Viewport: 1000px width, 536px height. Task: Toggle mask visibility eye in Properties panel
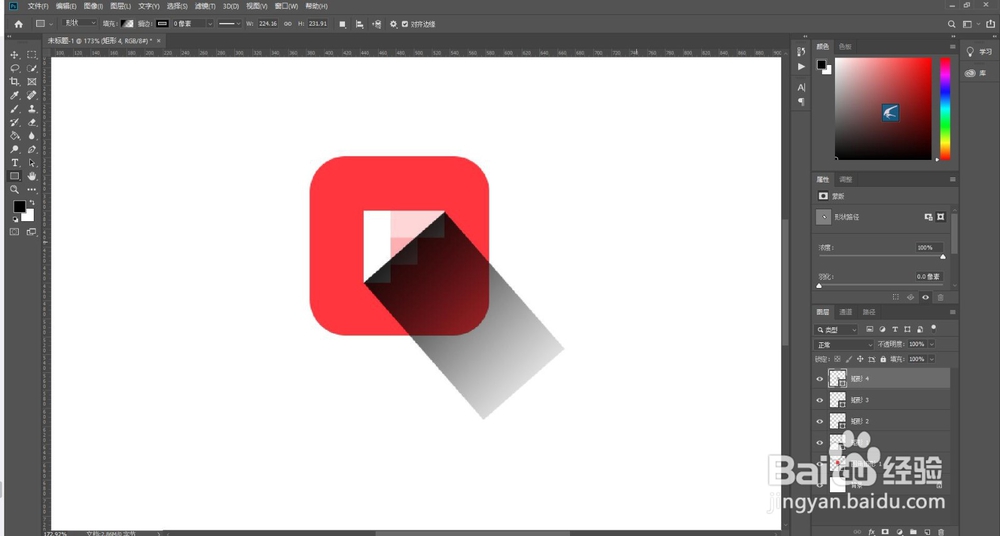[x=925, y=297]
